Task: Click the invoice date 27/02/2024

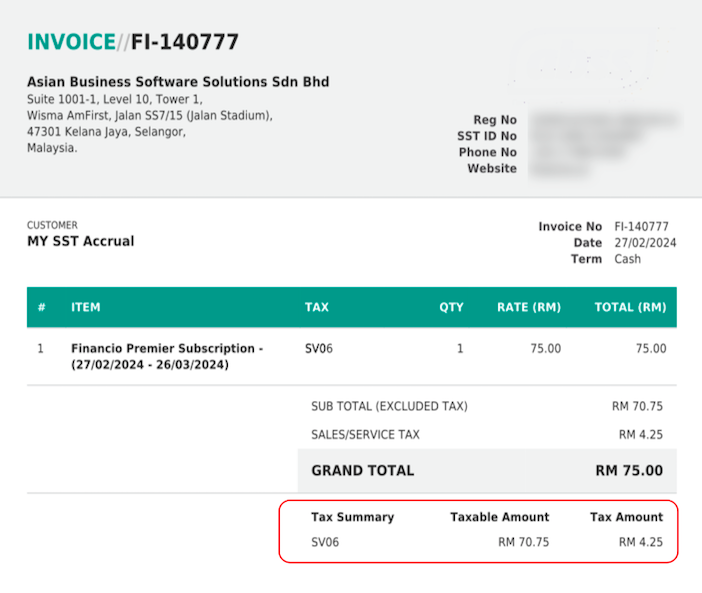Action: click(645, 243)
